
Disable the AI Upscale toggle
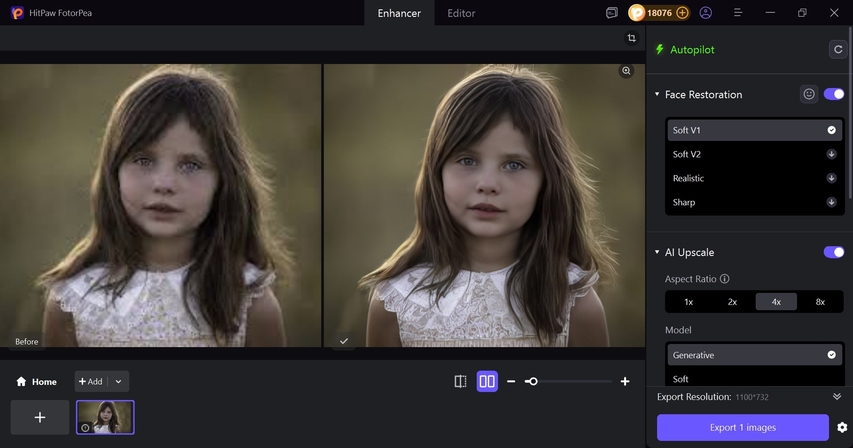coord(833,252)
